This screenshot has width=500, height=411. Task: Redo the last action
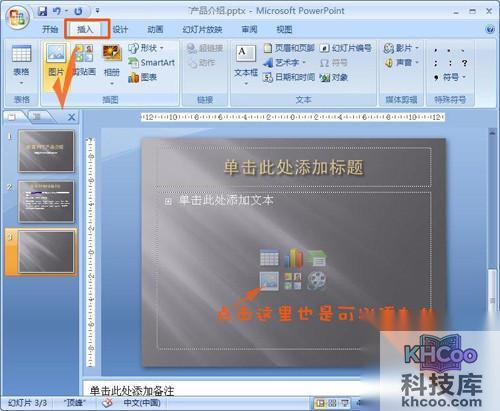click(x=78, y=12)
